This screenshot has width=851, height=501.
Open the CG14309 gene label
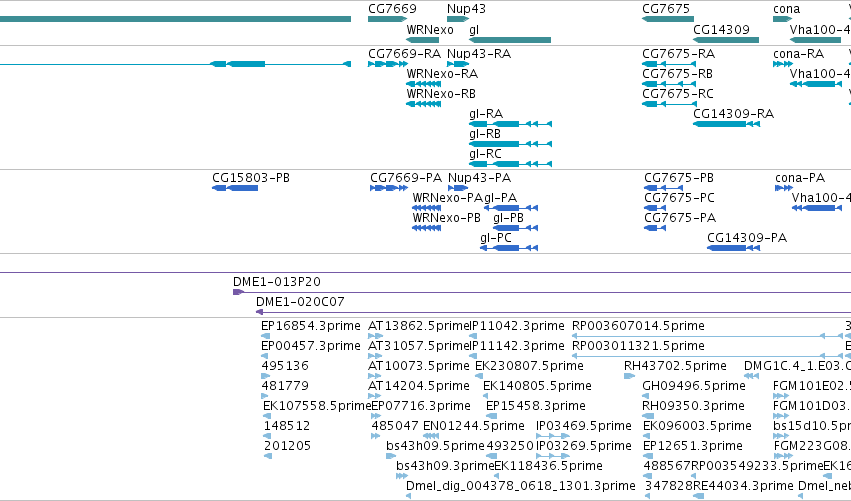(x=721, y=30)
